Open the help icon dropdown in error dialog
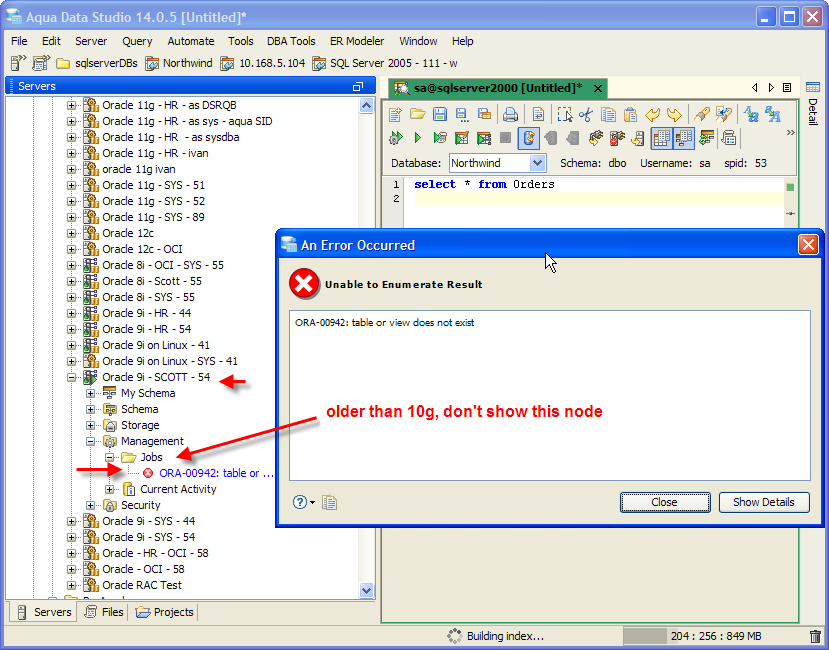The image size is (829, 650). (x=303, y=502)
